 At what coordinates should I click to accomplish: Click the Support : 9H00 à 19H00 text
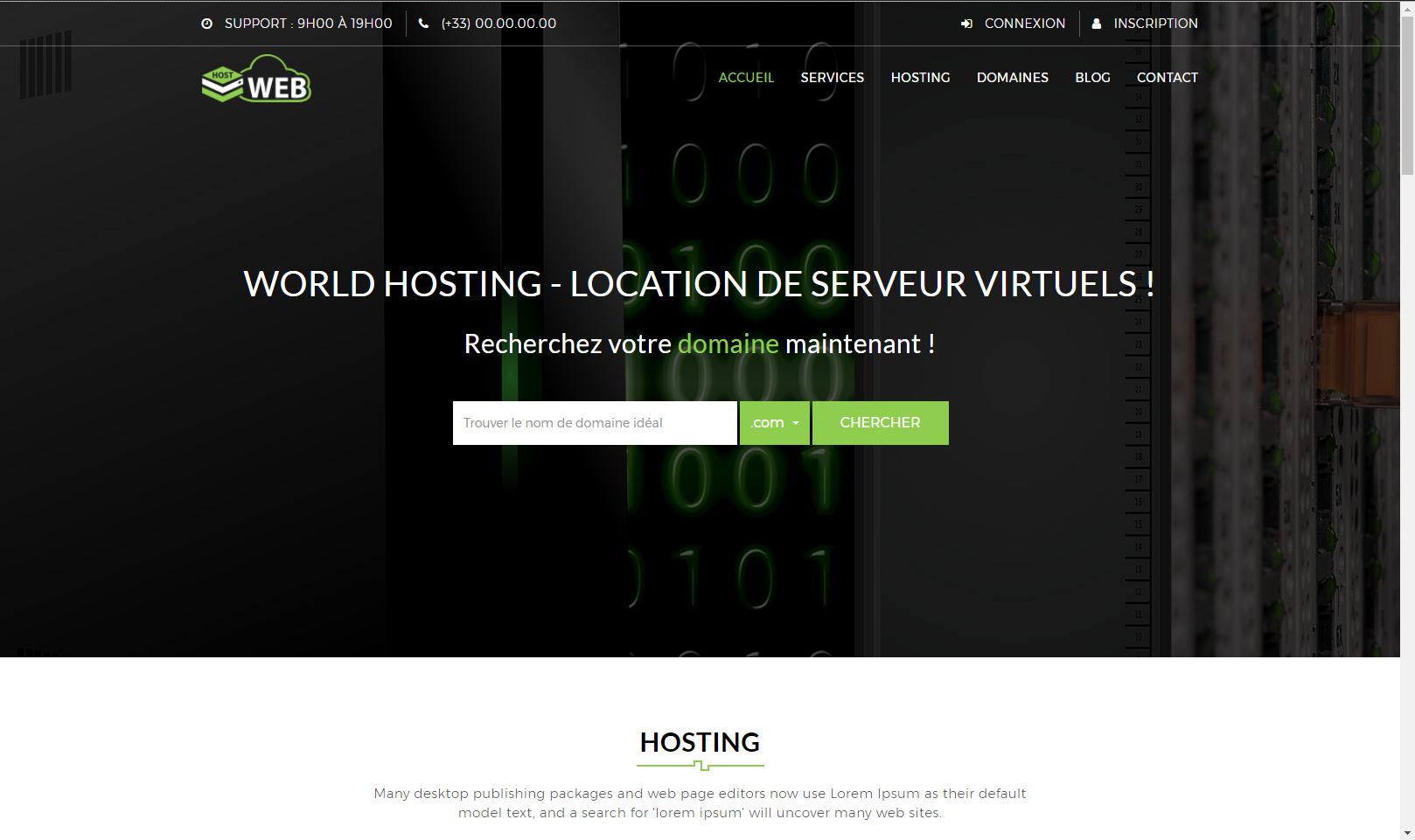(308, 24)
